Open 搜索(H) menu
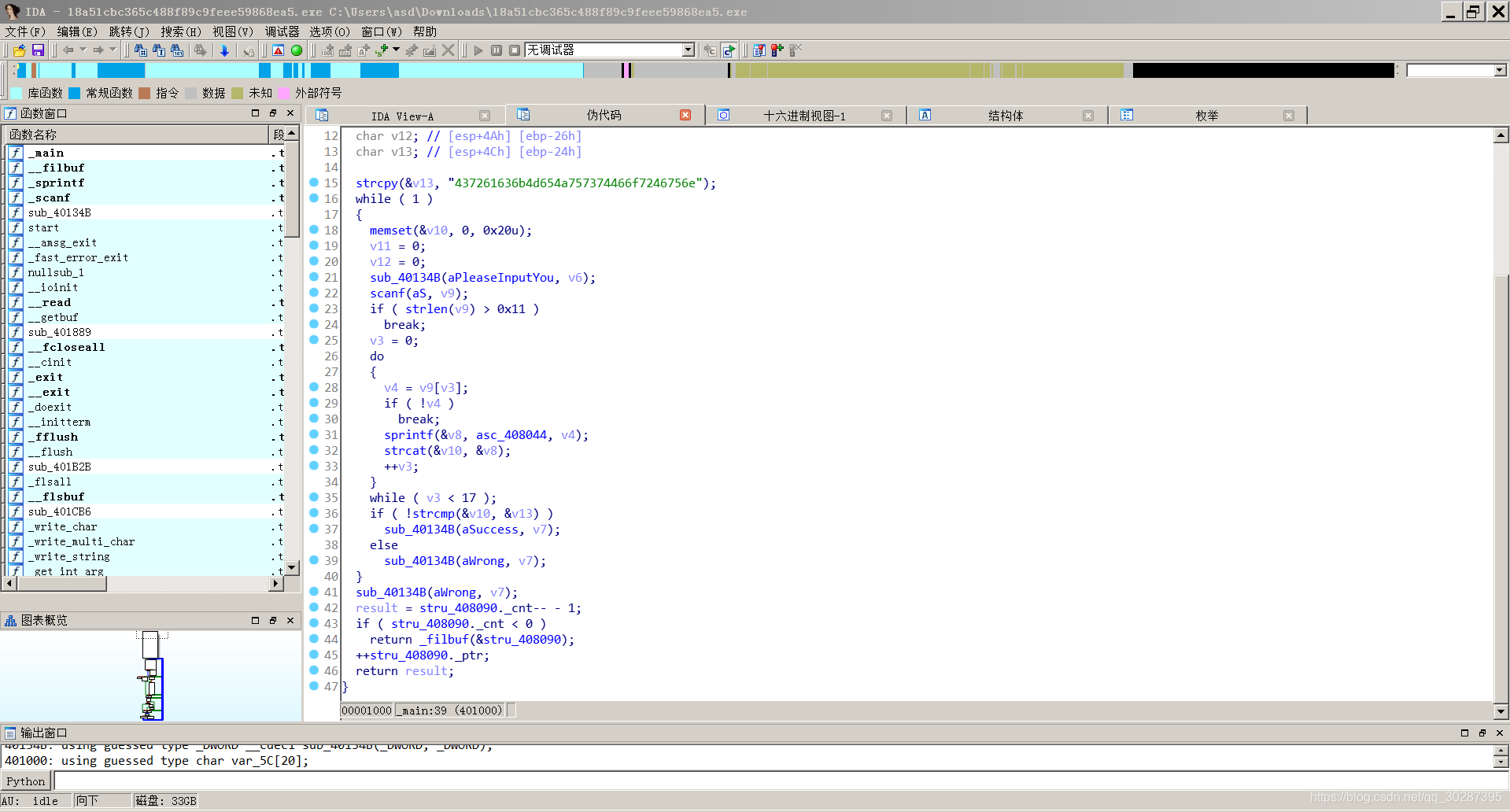1510x812 pixels. pyautogui.click(x=181, y=31)
